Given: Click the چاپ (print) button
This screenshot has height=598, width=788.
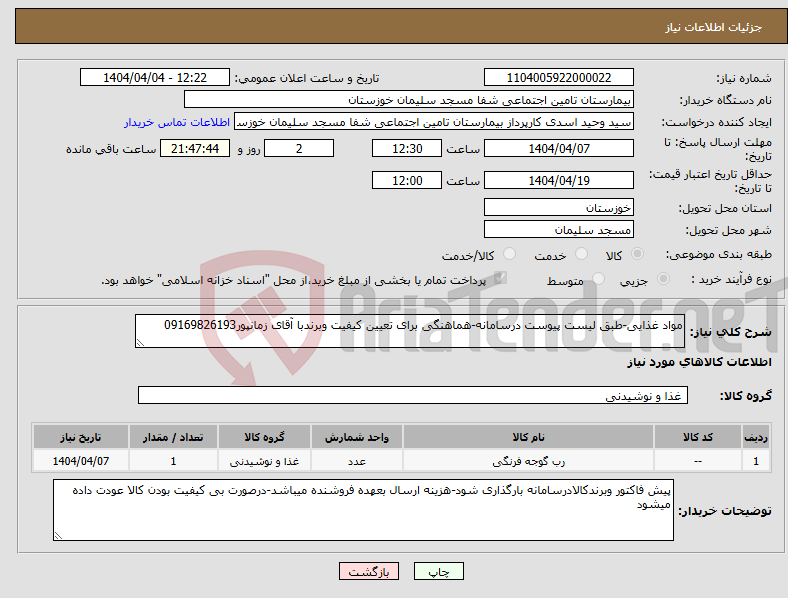Looking at the screenshot, I should pos(439,571).
